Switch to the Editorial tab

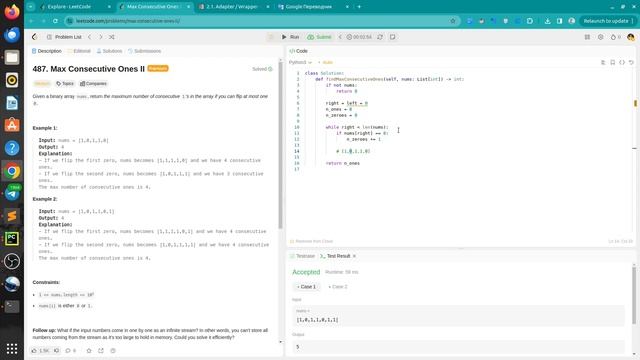(79, 51)
